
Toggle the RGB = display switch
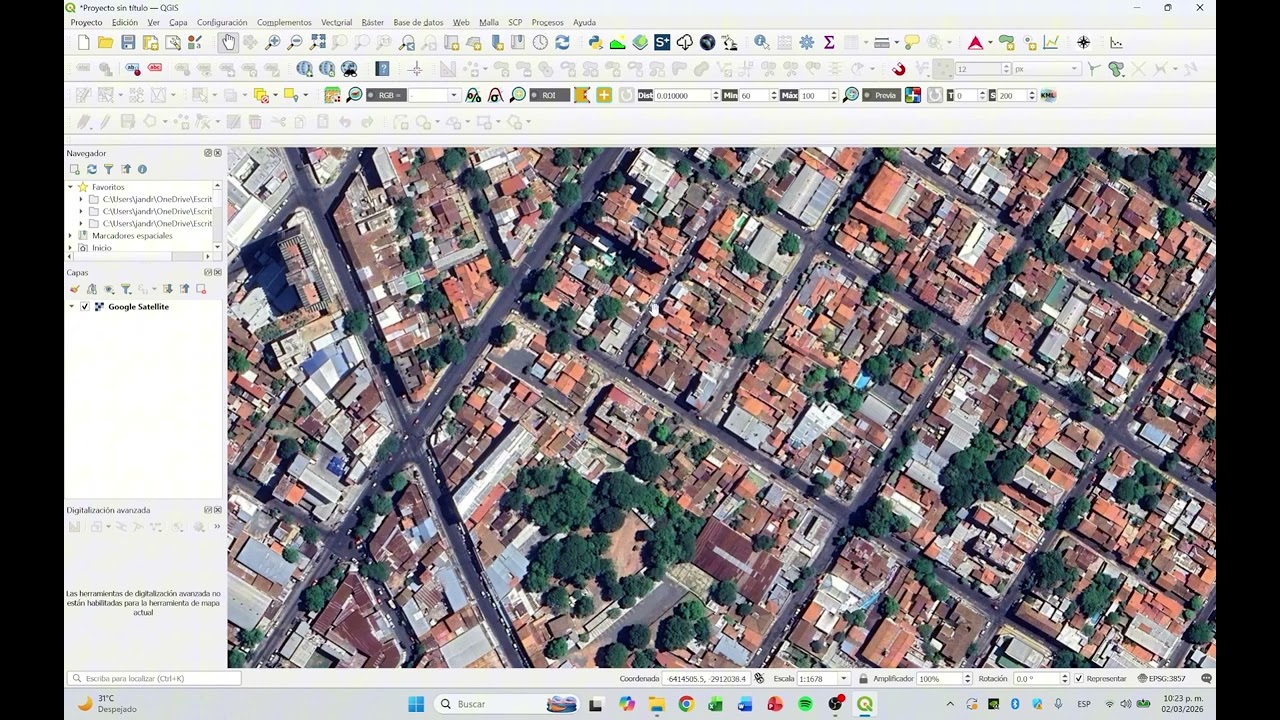(x=385, y=95)
